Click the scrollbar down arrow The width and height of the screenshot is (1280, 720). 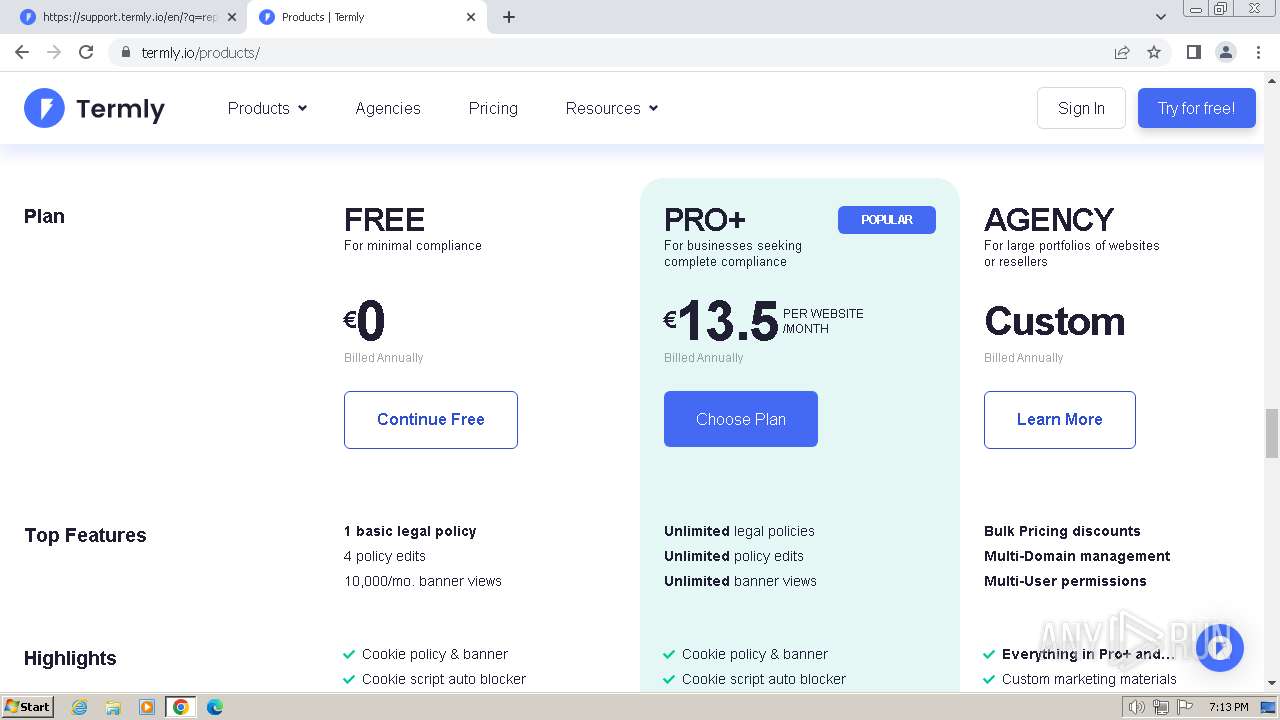point(1272,683)
